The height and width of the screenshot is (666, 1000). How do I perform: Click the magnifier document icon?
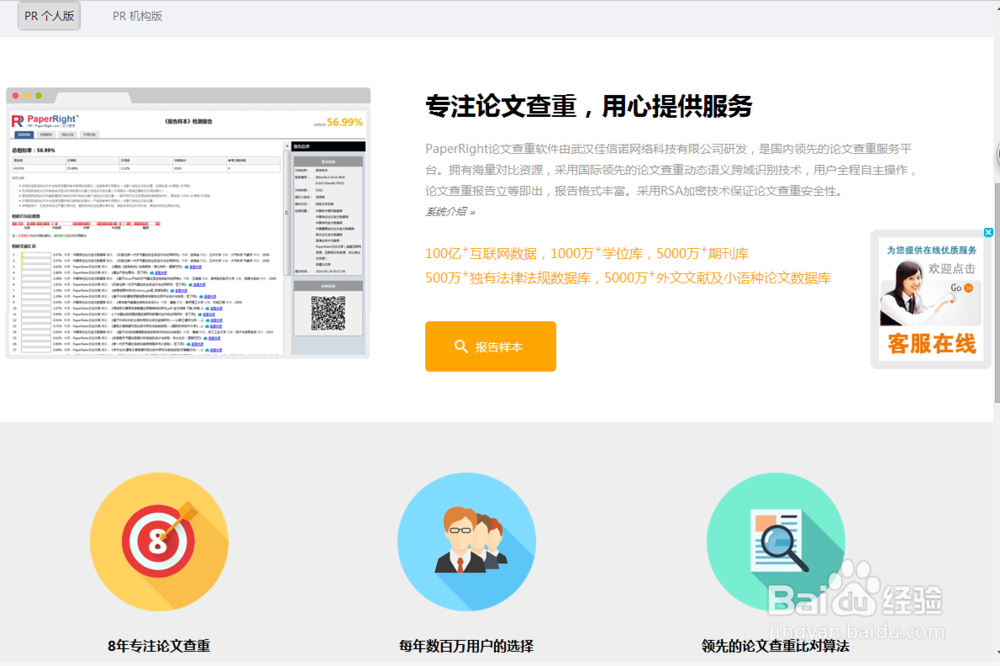click(776, 542)
